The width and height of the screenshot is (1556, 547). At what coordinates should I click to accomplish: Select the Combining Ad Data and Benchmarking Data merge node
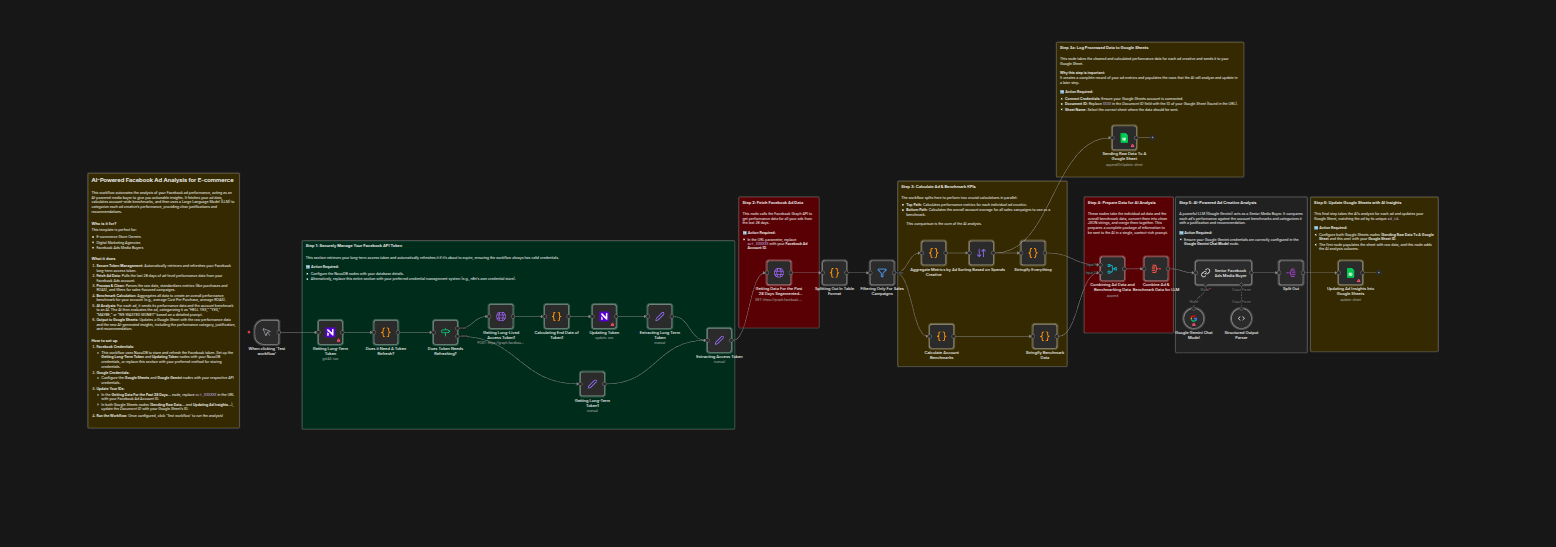pyautogui.click(x=1112, y=269)
